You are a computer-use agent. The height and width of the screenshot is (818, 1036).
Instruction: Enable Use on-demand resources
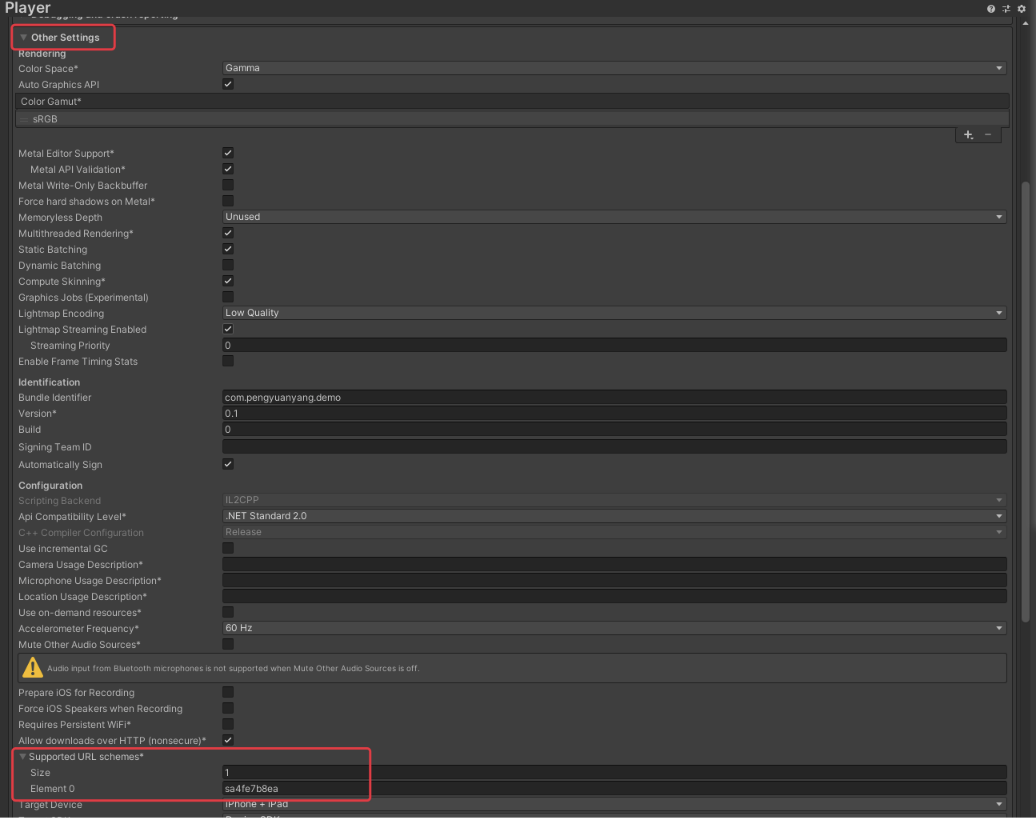click(228, 612)
